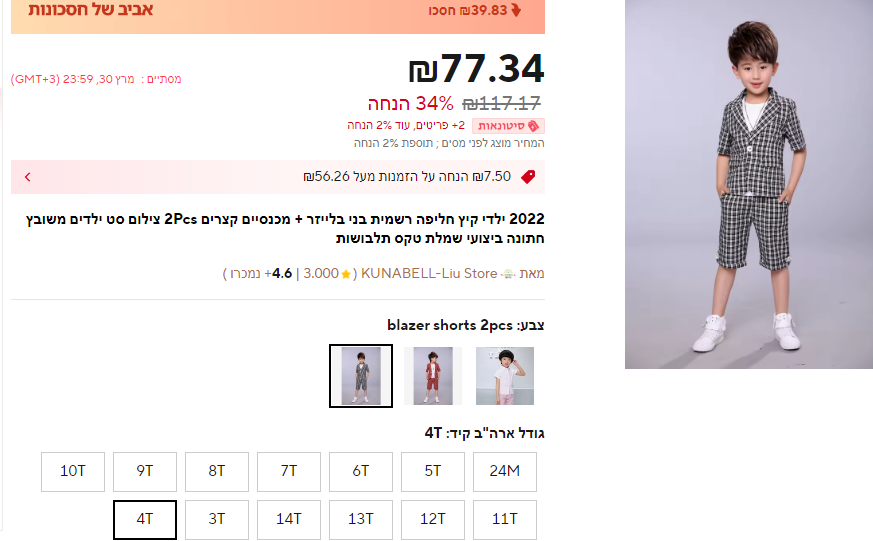
Task: Select the white shirt pink shorts thumbnail
Action: tap(505, 376)
